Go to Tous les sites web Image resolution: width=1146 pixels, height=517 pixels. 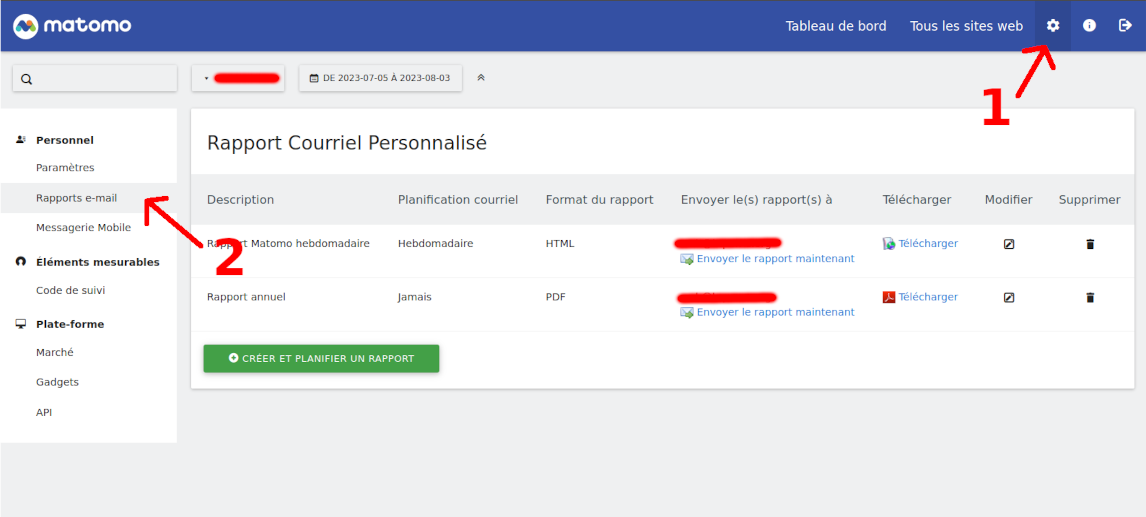966,26
